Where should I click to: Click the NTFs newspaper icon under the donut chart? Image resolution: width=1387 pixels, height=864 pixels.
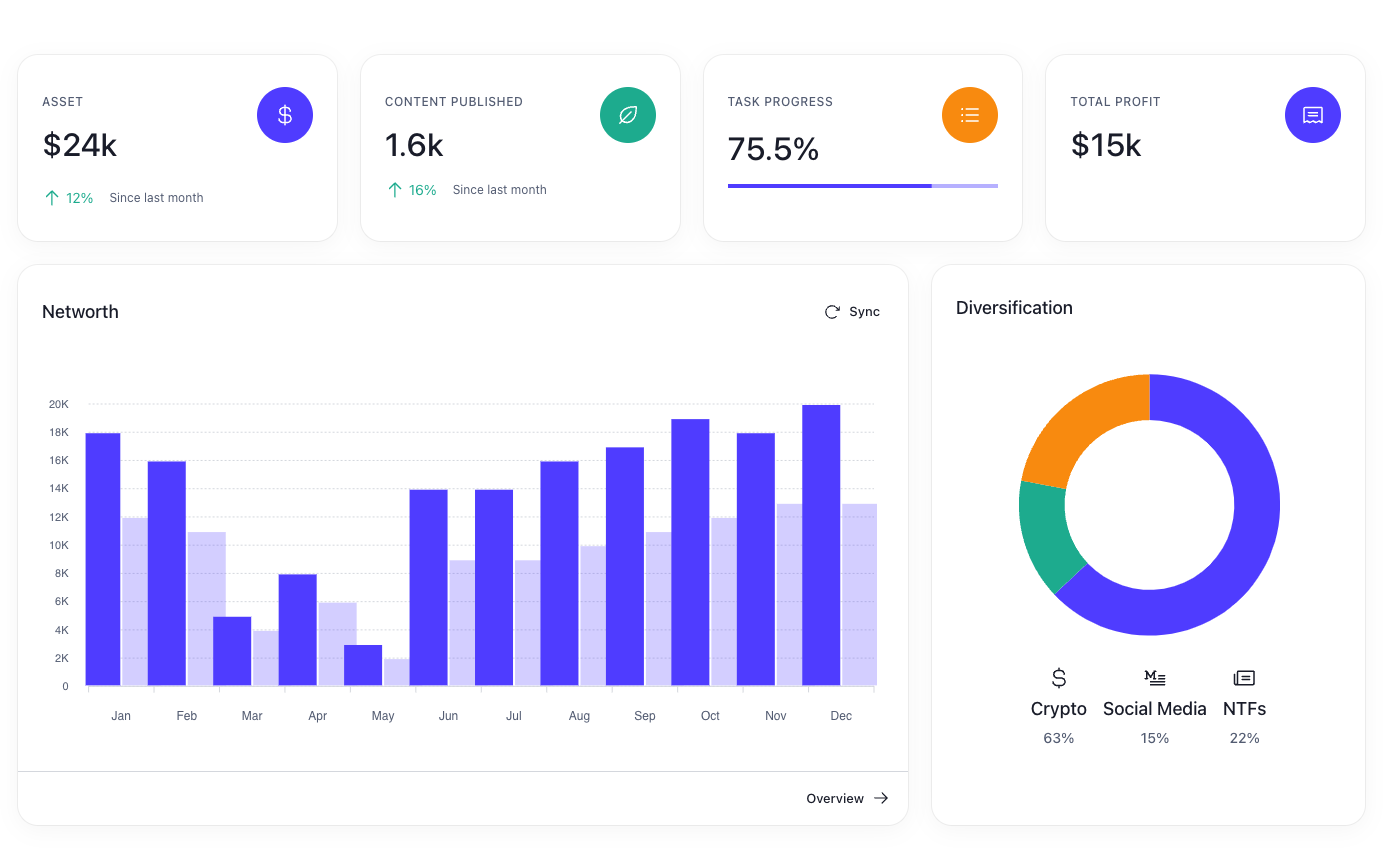click(x=1244, y=678)
